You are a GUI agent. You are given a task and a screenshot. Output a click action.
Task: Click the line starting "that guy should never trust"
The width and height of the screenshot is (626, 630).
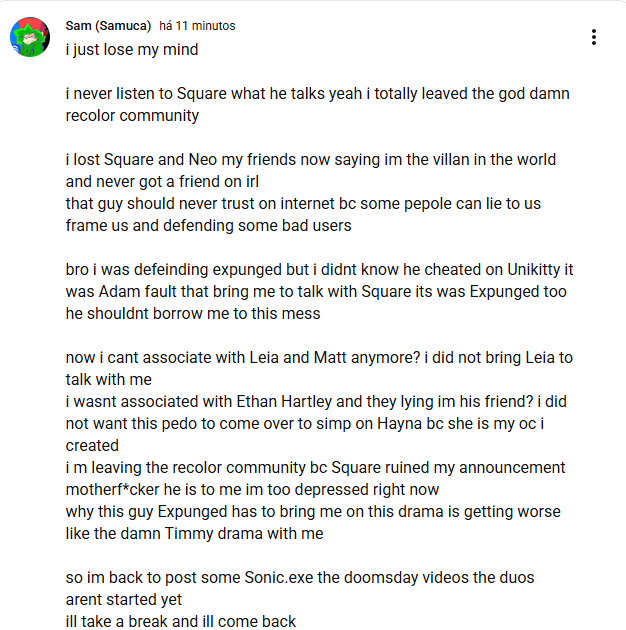pyautogui.click(x=303, y=203)
